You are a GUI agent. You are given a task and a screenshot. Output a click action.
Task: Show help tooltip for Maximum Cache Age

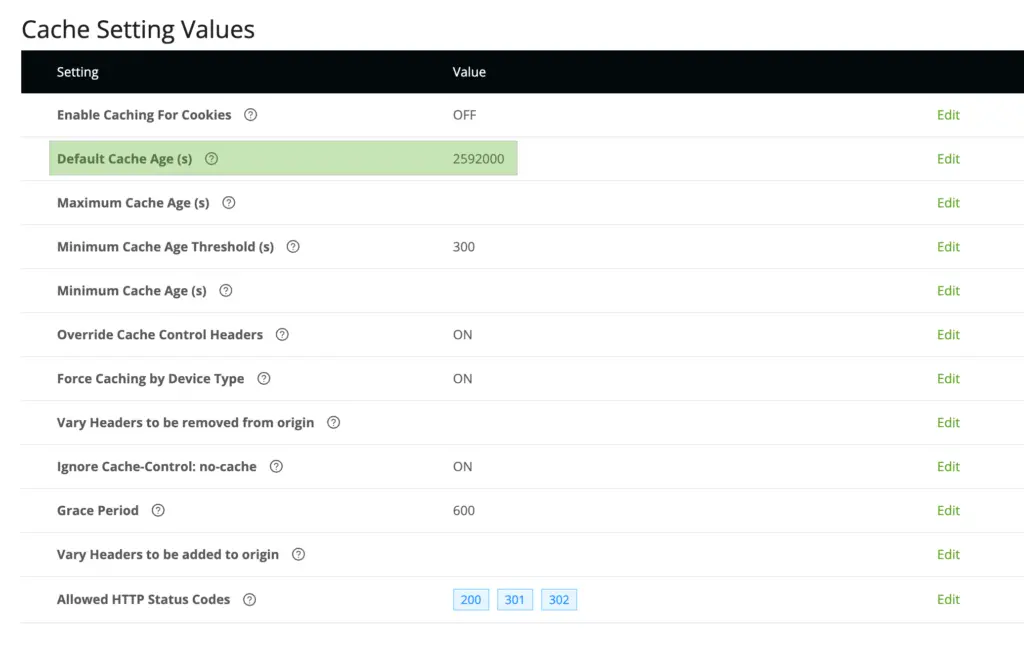click(x=229, y=202)
